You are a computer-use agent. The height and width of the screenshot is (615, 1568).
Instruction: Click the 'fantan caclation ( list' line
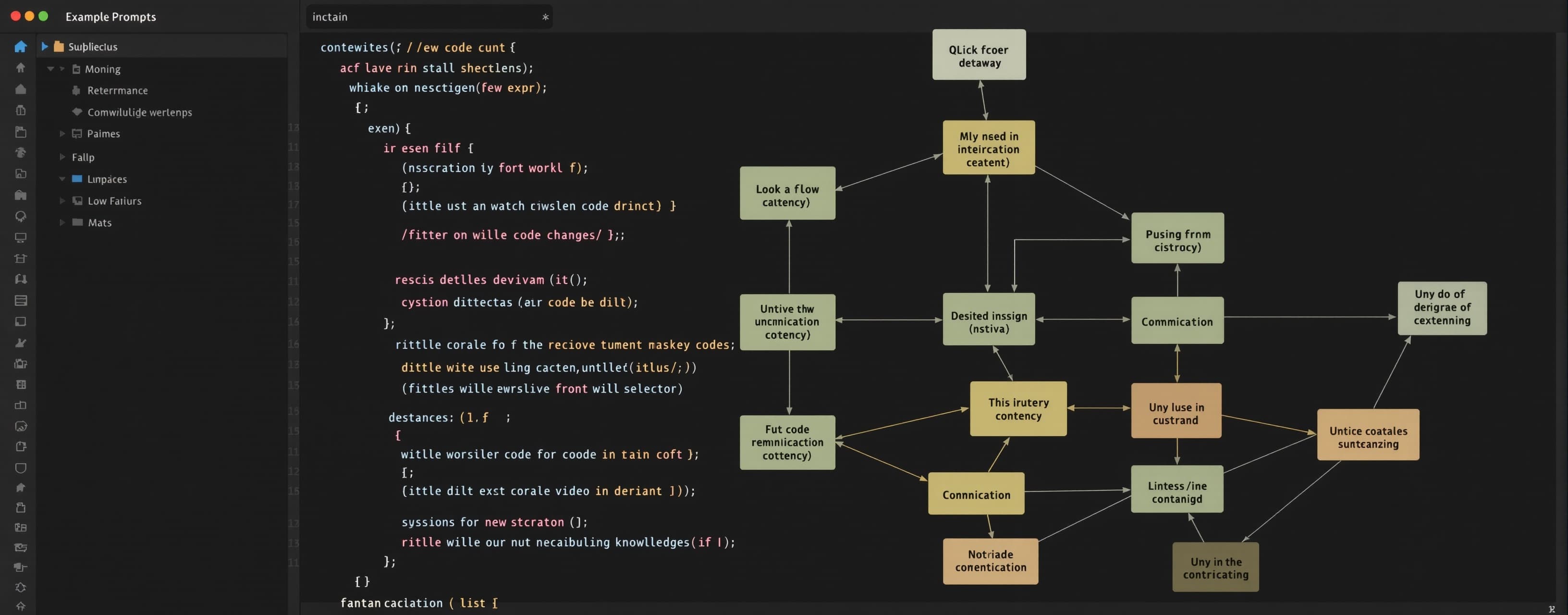tap(419, 603)
